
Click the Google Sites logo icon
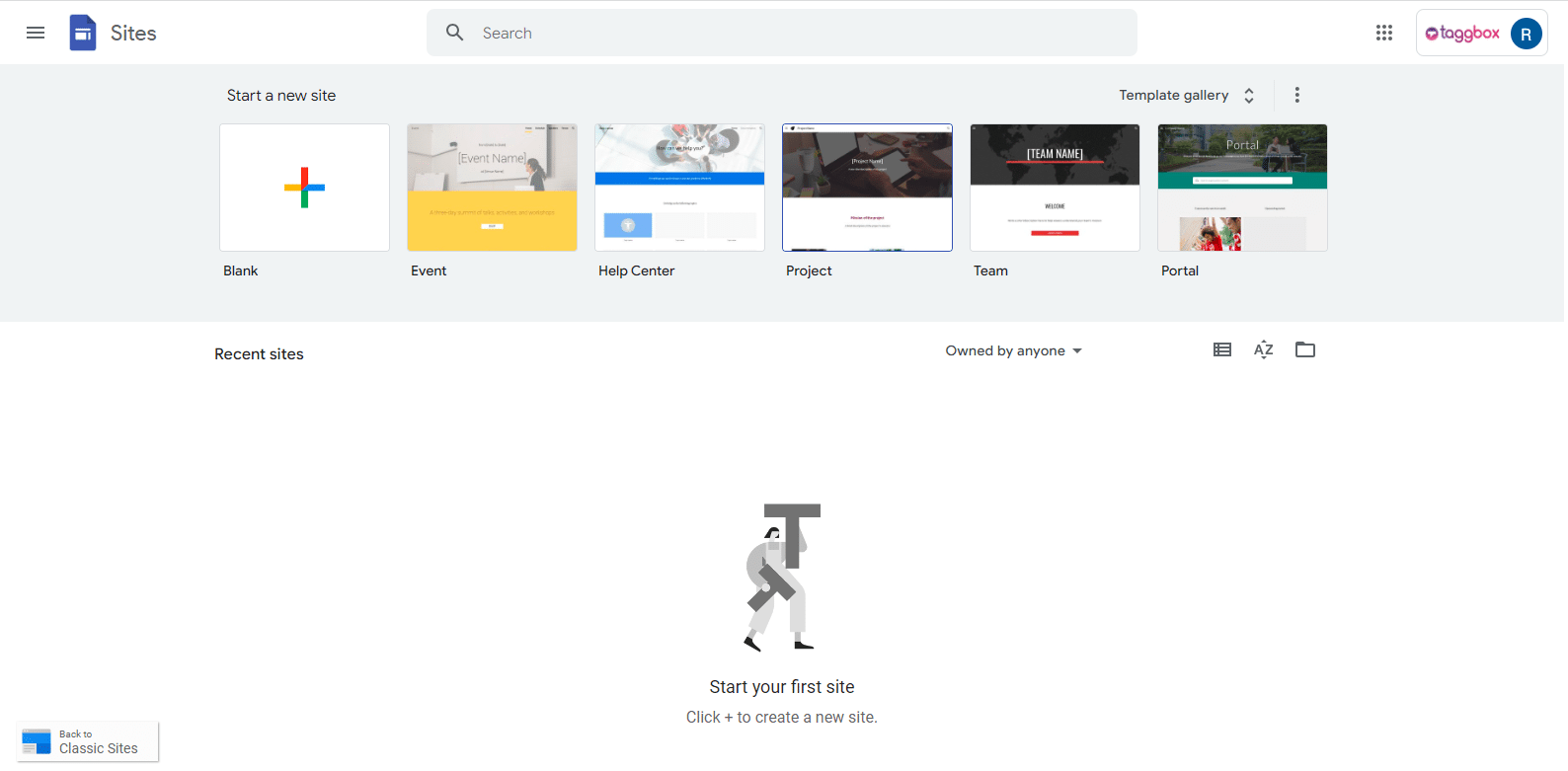point(83,33)
